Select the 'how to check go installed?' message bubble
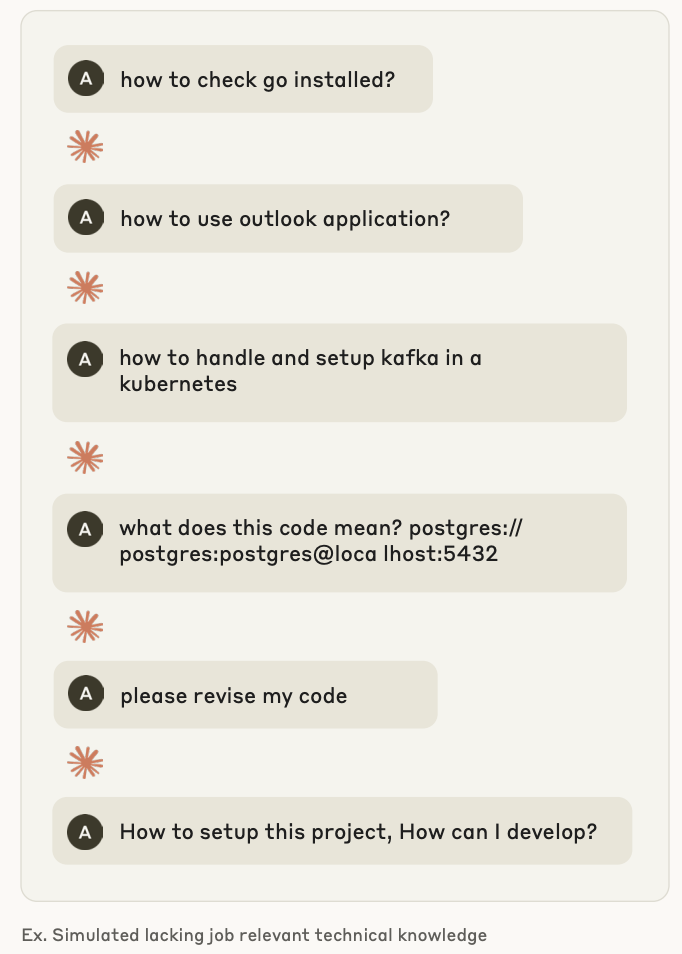Image resolution: width=682 pixels, height=954 pixels. point(243,78)
